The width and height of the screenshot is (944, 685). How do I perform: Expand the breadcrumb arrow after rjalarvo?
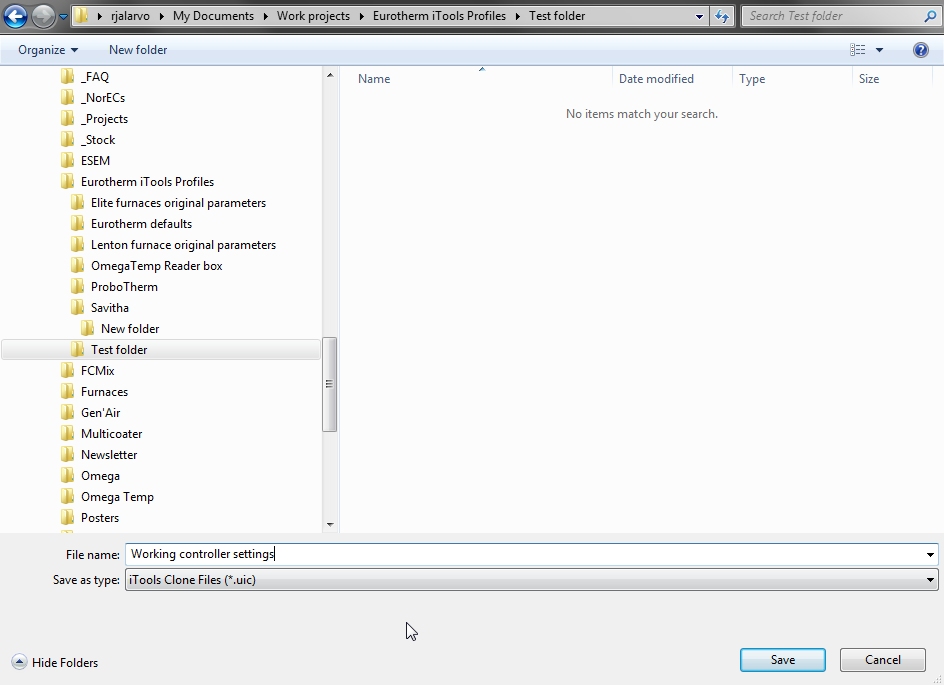click(x=161, y=16)
